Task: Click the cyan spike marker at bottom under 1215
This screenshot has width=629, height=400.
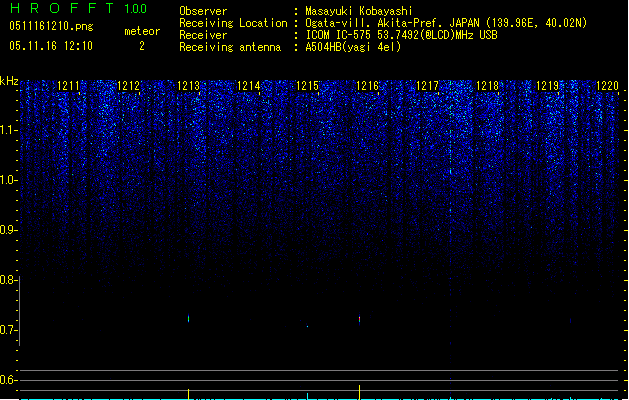Action: pyautogui.click(x=308, y=396)
